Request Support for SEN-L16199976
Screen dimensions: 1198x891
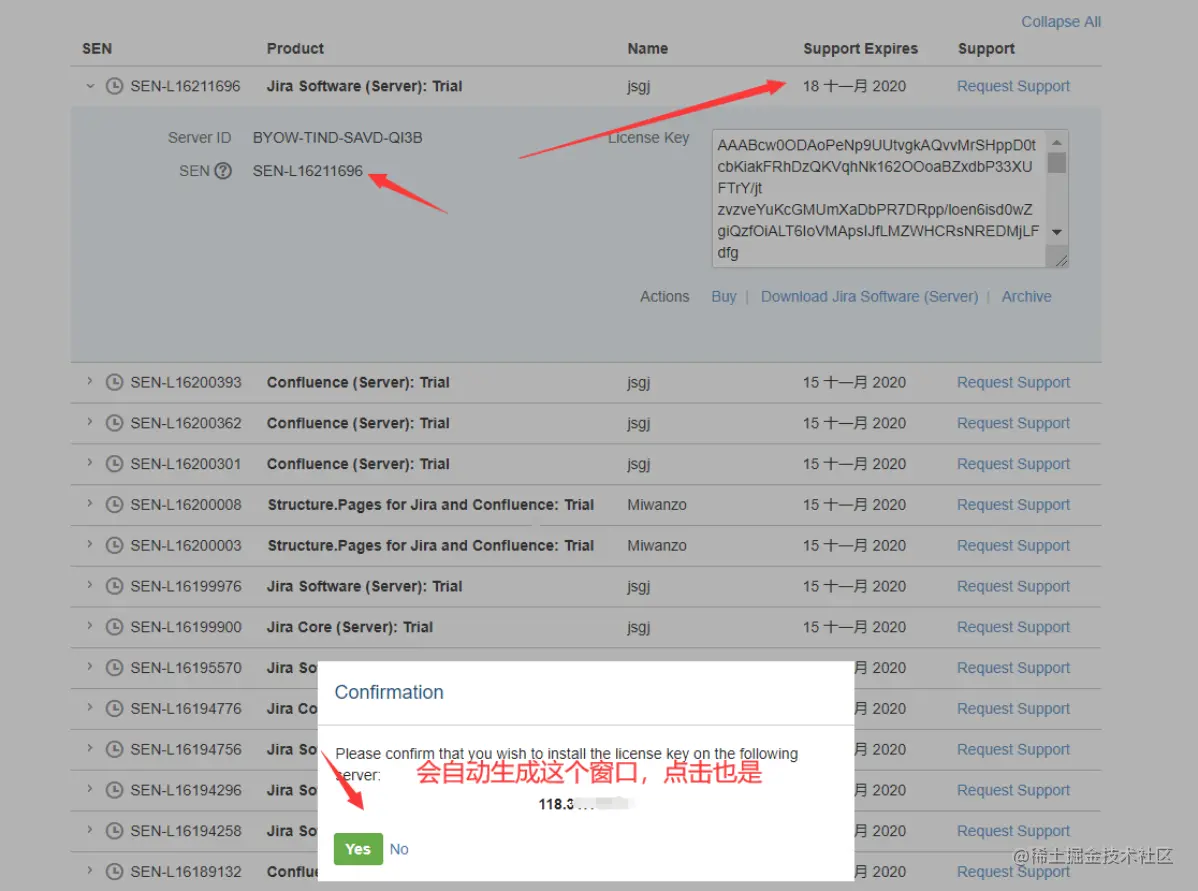point(1013,586)
